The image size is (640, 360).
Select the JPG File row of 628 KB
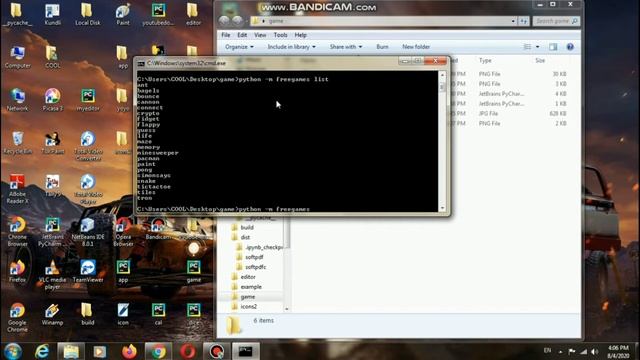coord(510,113)
